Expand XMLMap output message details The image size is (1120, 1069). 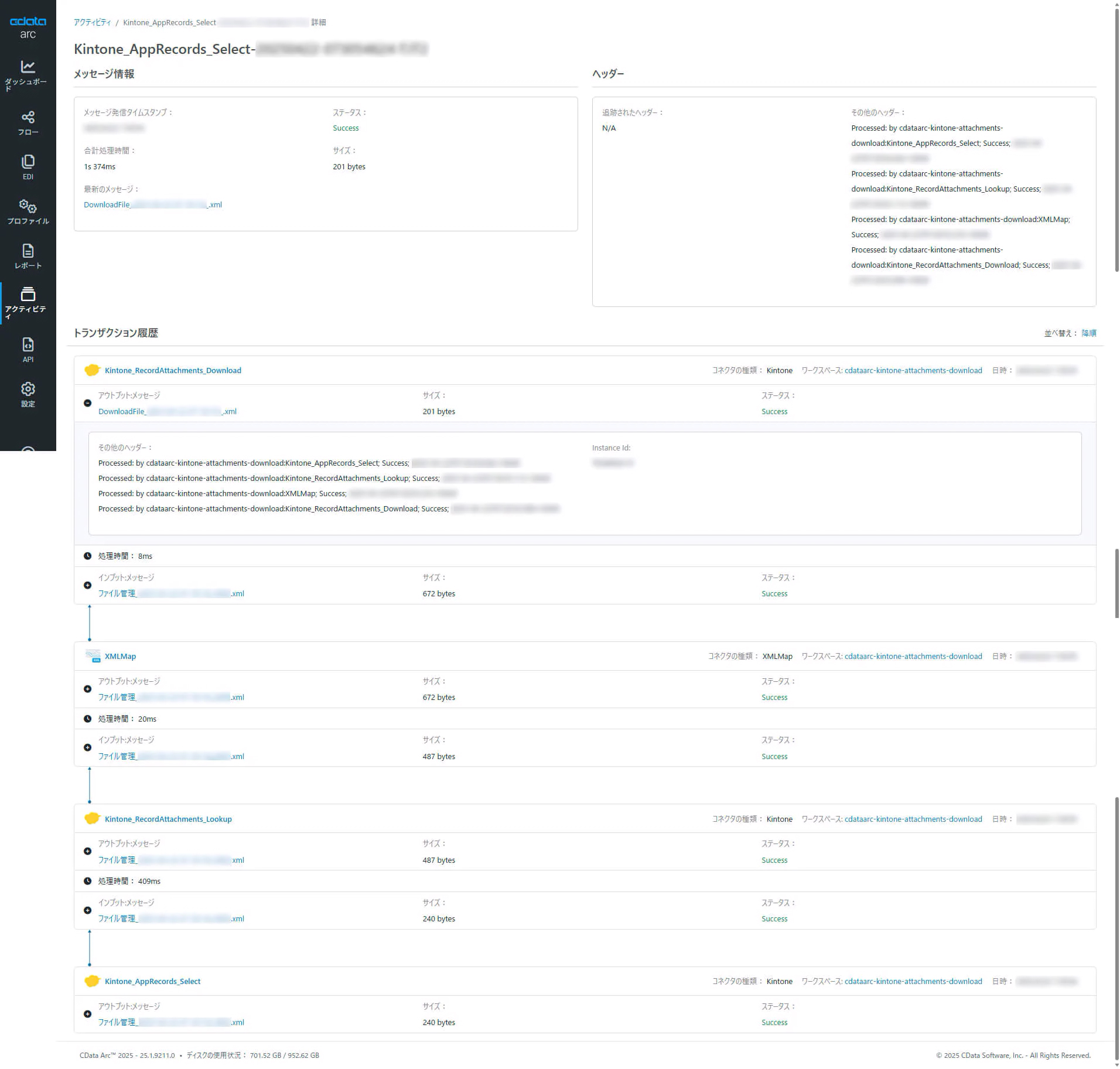pos(87,689)
